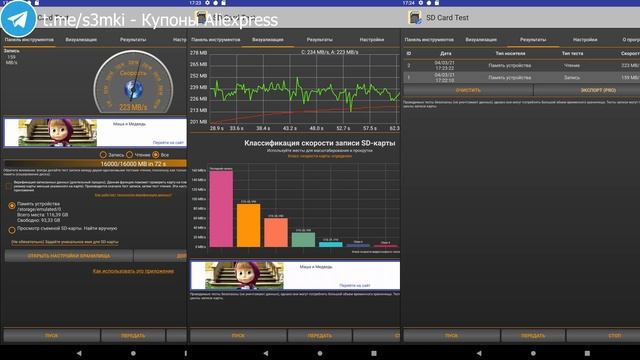Click ОТКРЫТЬ НАСТРОЙКИ ХРАНИЛИЩА button
This screenshot has height=360, width=640.
[69, 256]
